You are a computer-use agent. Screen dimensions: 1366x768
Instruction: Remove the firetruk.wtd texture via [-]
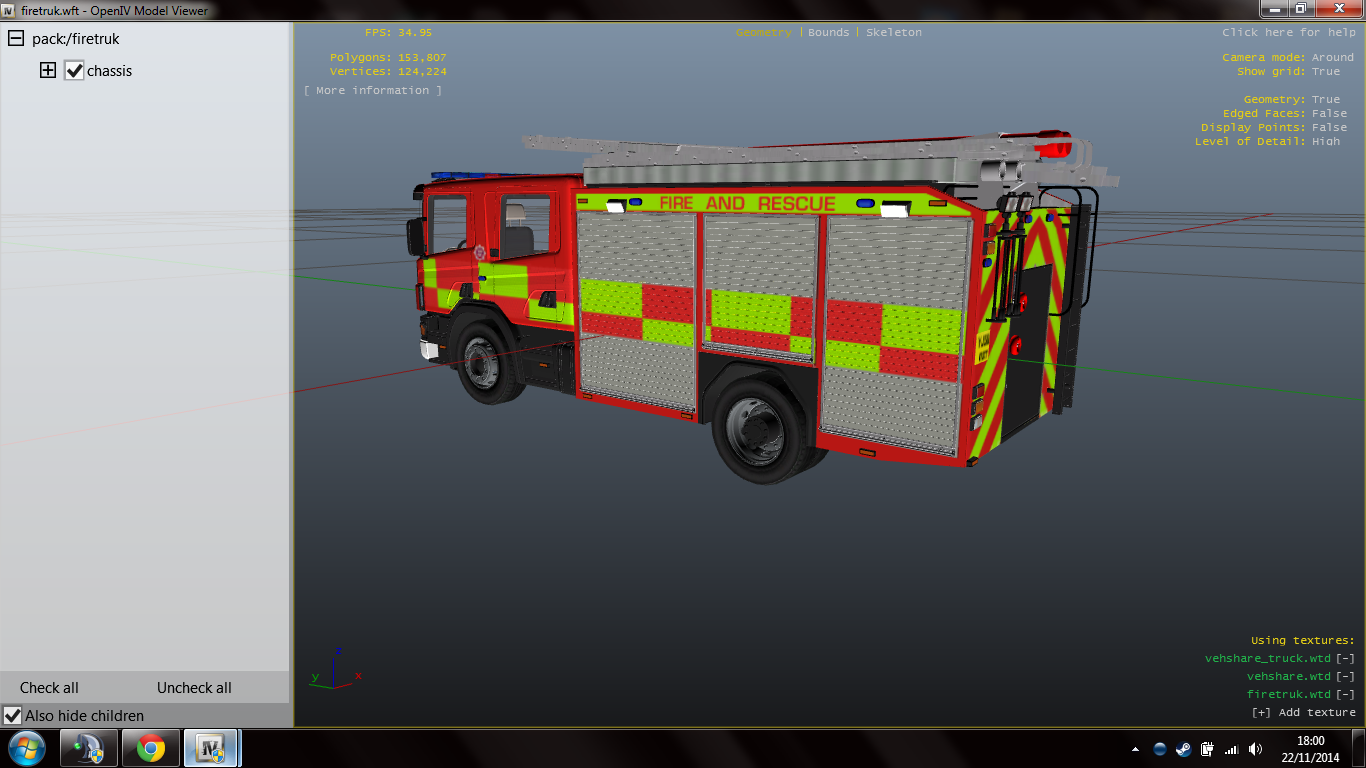[x=1345, y=694]
